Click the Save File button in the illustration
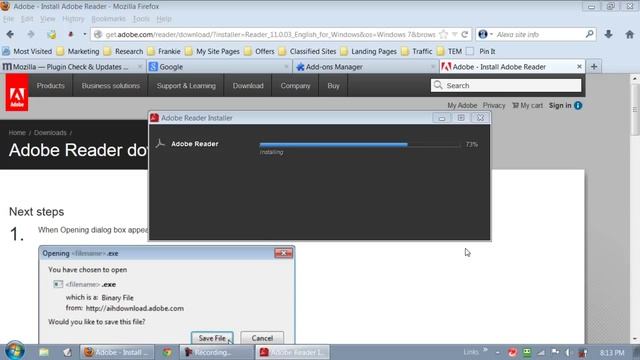This screenshot has height=360, width=640. tap(212, 338)
